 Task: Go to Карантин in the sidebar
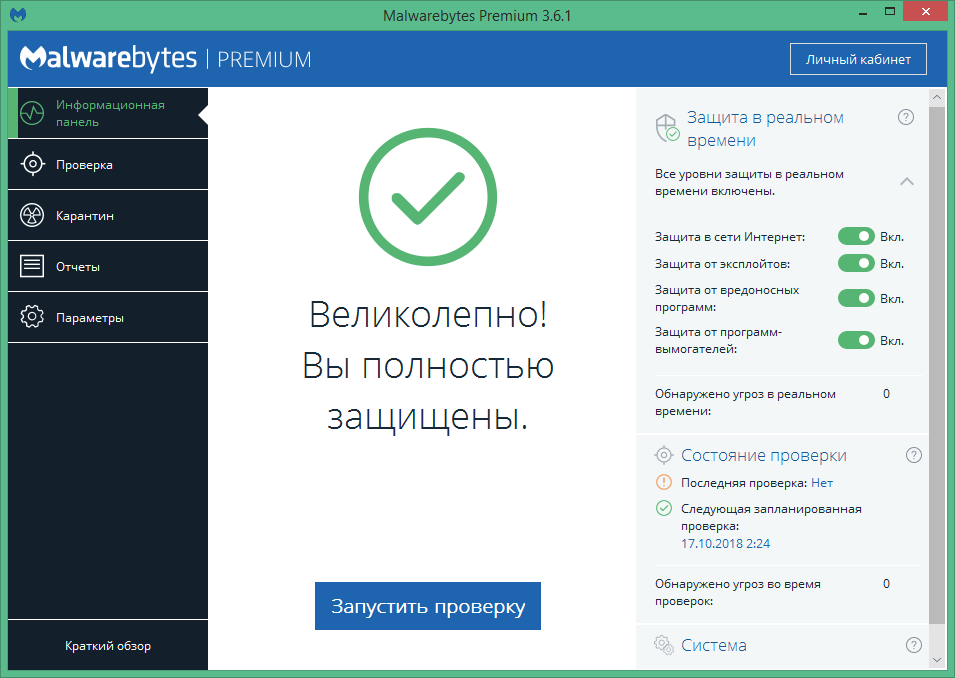click(x=107, y=215)
